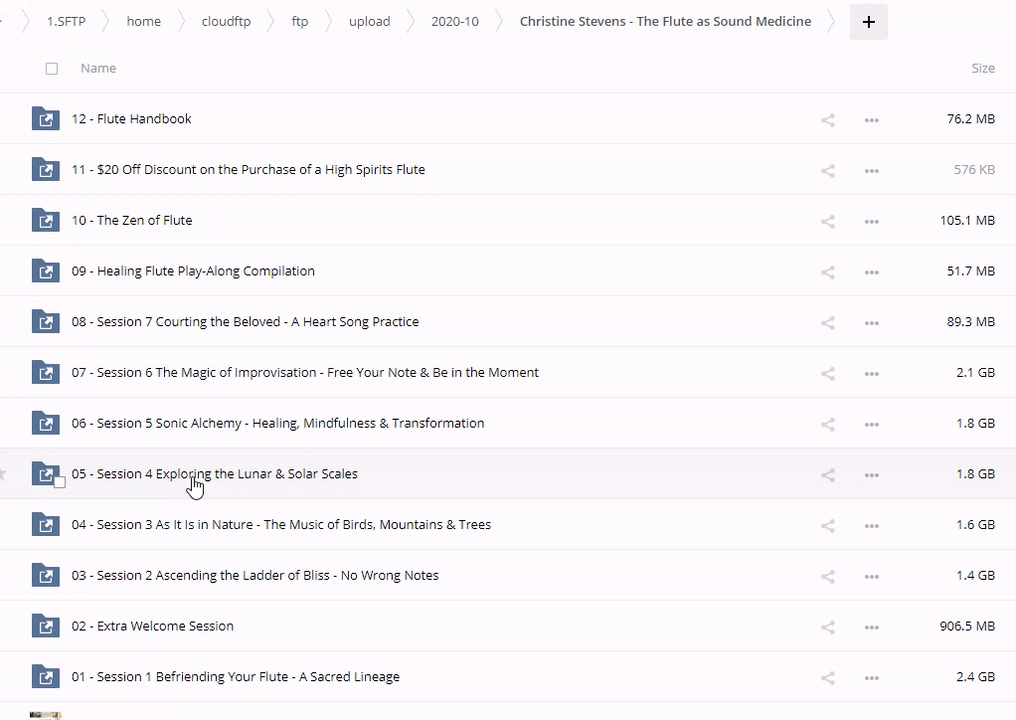Open more options for 11 - $20 Off Discount
This screenshot has width=1016, height=720.
tap(871, 170)
